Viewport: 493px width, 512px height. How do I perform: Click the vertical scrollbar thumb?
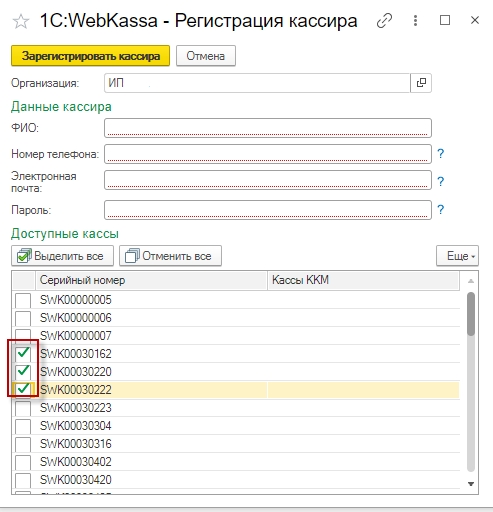pos(471,314)
